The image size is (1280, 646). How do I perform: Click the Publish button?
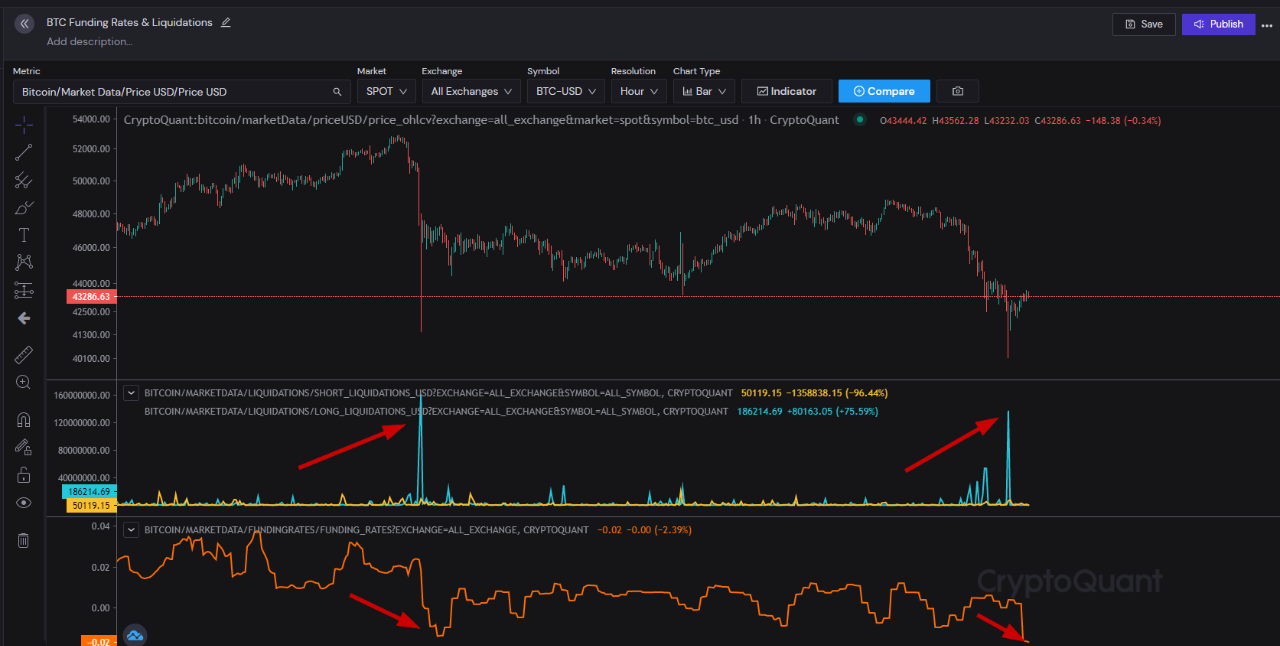click(x=1218, y=24)
